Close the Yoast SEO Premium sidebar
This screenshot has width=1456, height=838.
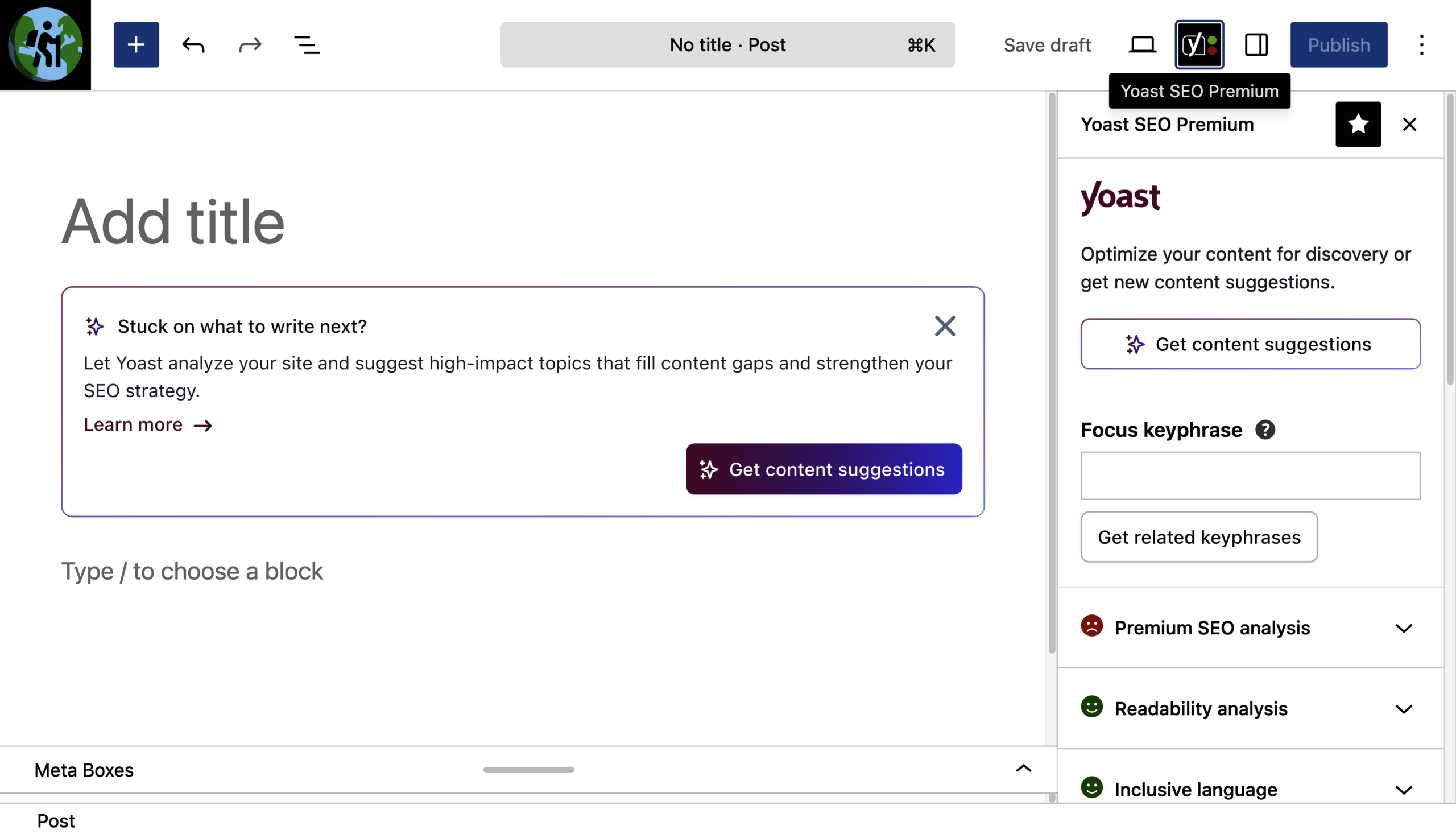coord(1409,125)
